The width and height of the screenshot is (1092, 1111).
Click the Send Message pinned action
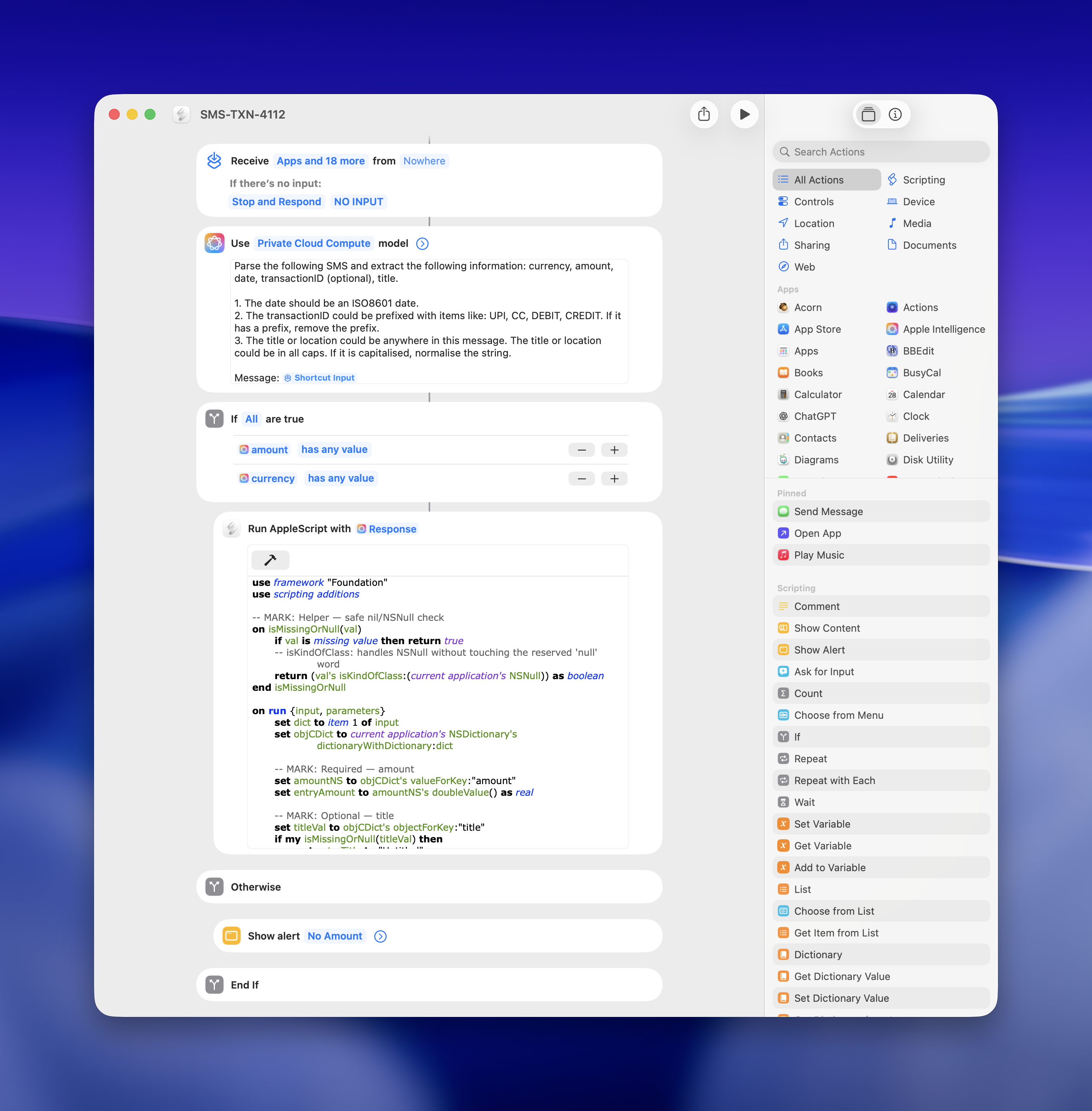point(828,511)
